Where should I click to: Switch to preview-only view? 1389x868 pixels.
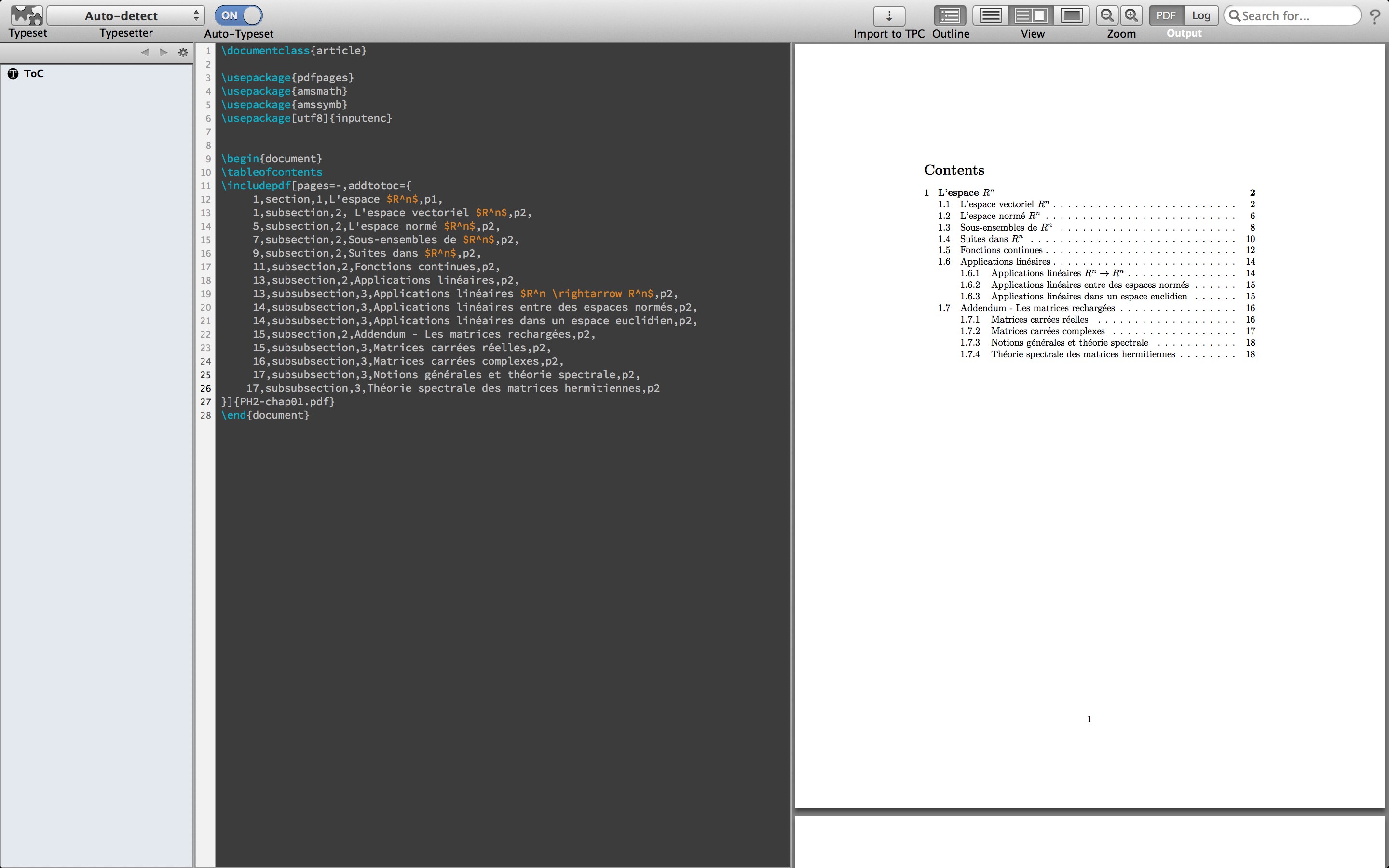1072,15
